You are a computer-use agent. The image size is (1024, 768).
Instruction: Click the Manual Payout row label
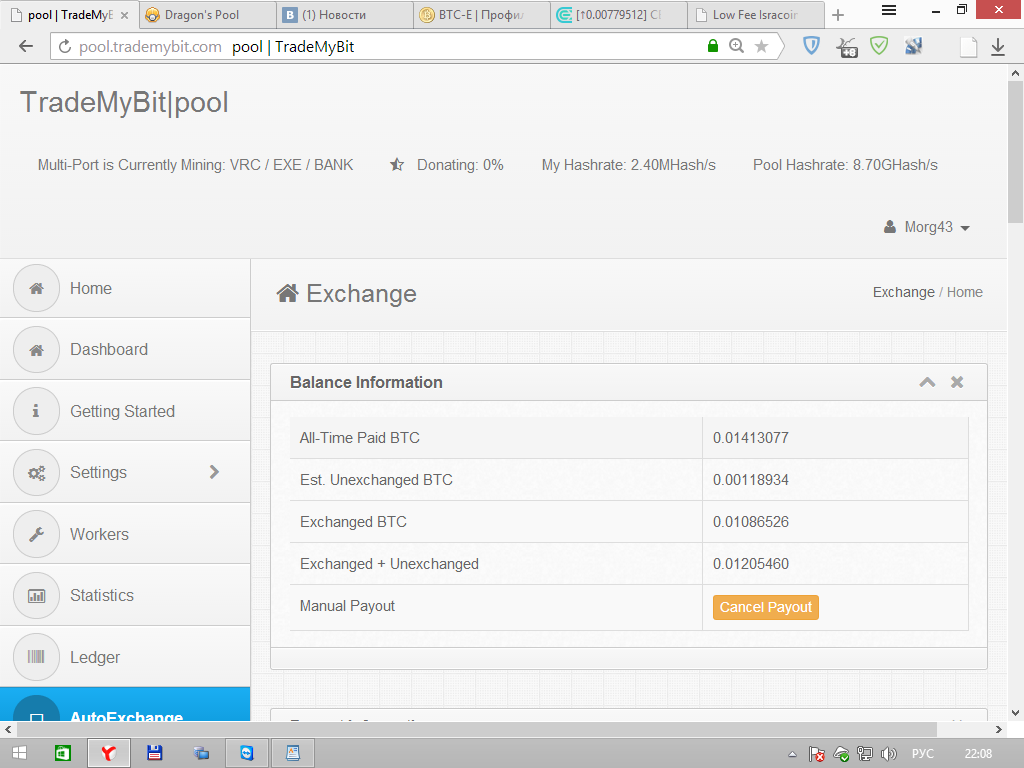click(347, 606)
